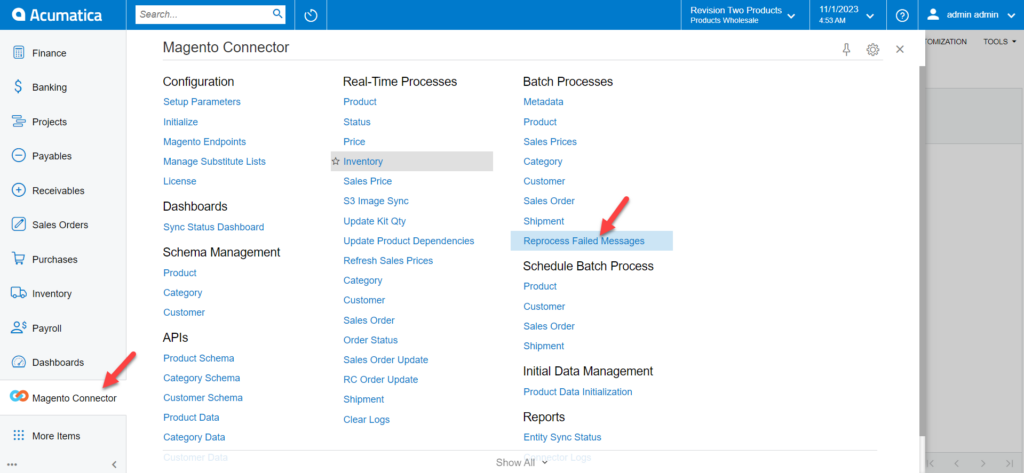Open the Magento Connector sidebar icon
This screenshot has width=1024, height=473.
(x=19, y=397)
